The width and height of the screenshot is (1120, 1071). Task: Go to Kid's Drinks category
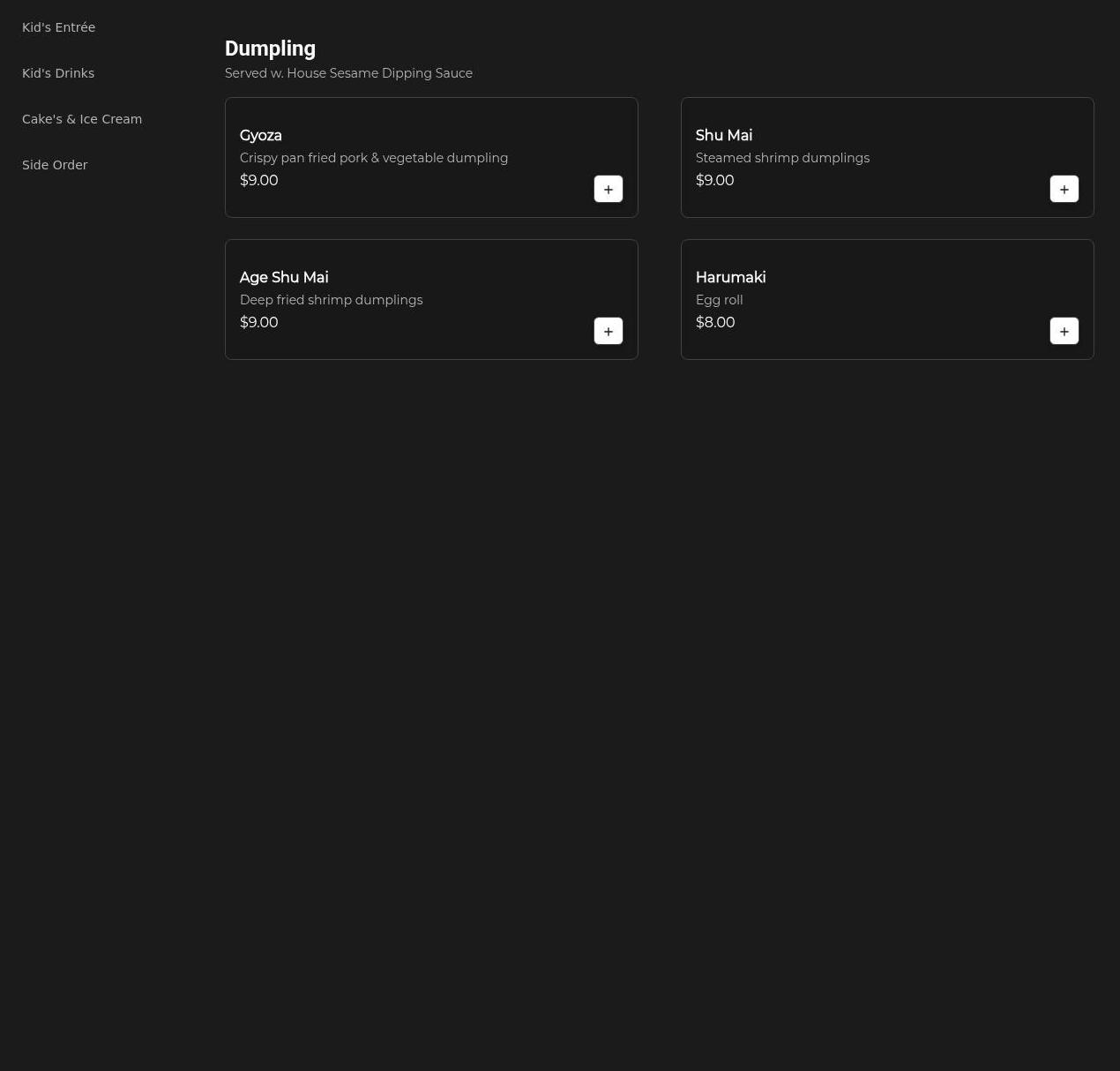[x=58, y=73]
